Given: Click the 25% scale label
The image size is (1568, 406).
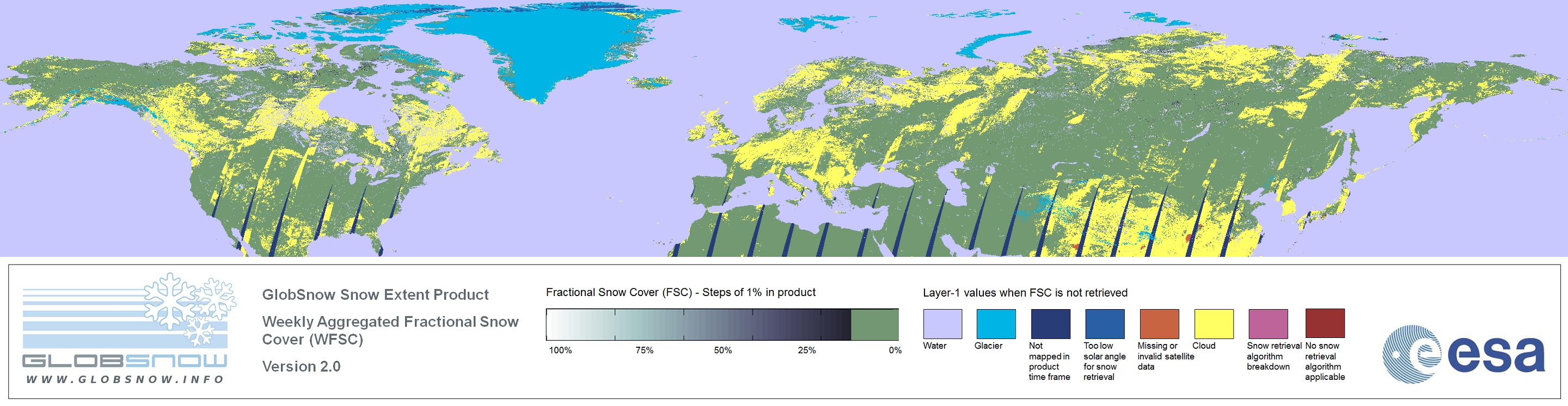Looking at the screenshot, I should 806,350.
